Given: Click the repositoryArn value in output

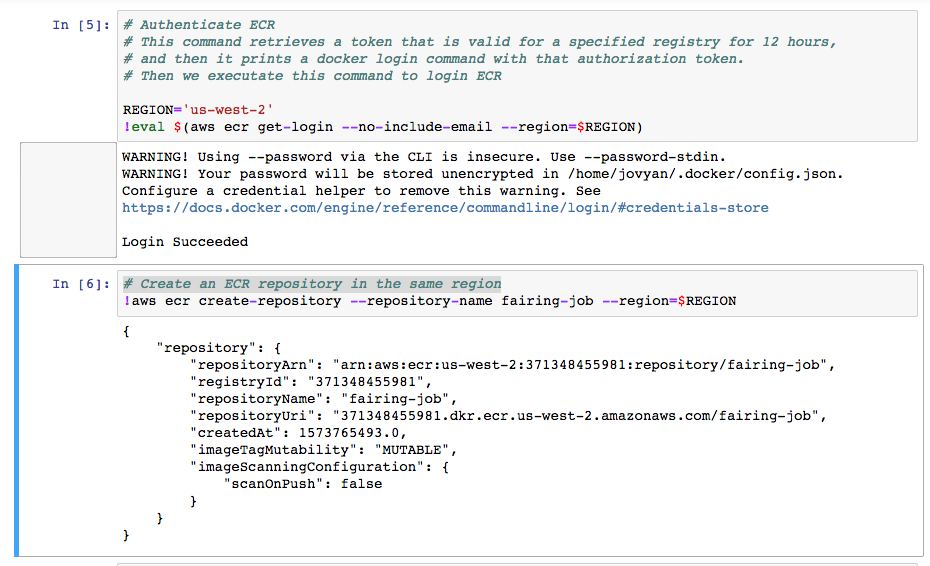Looking at the screenshot, I should [x=582, y=365].
